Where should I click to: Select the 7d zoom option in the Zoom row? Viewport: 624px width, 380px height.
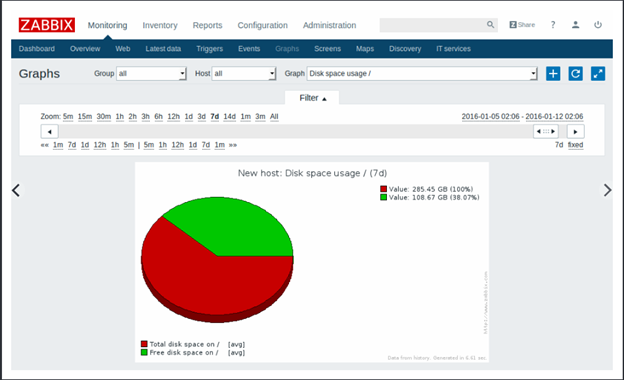215,117
